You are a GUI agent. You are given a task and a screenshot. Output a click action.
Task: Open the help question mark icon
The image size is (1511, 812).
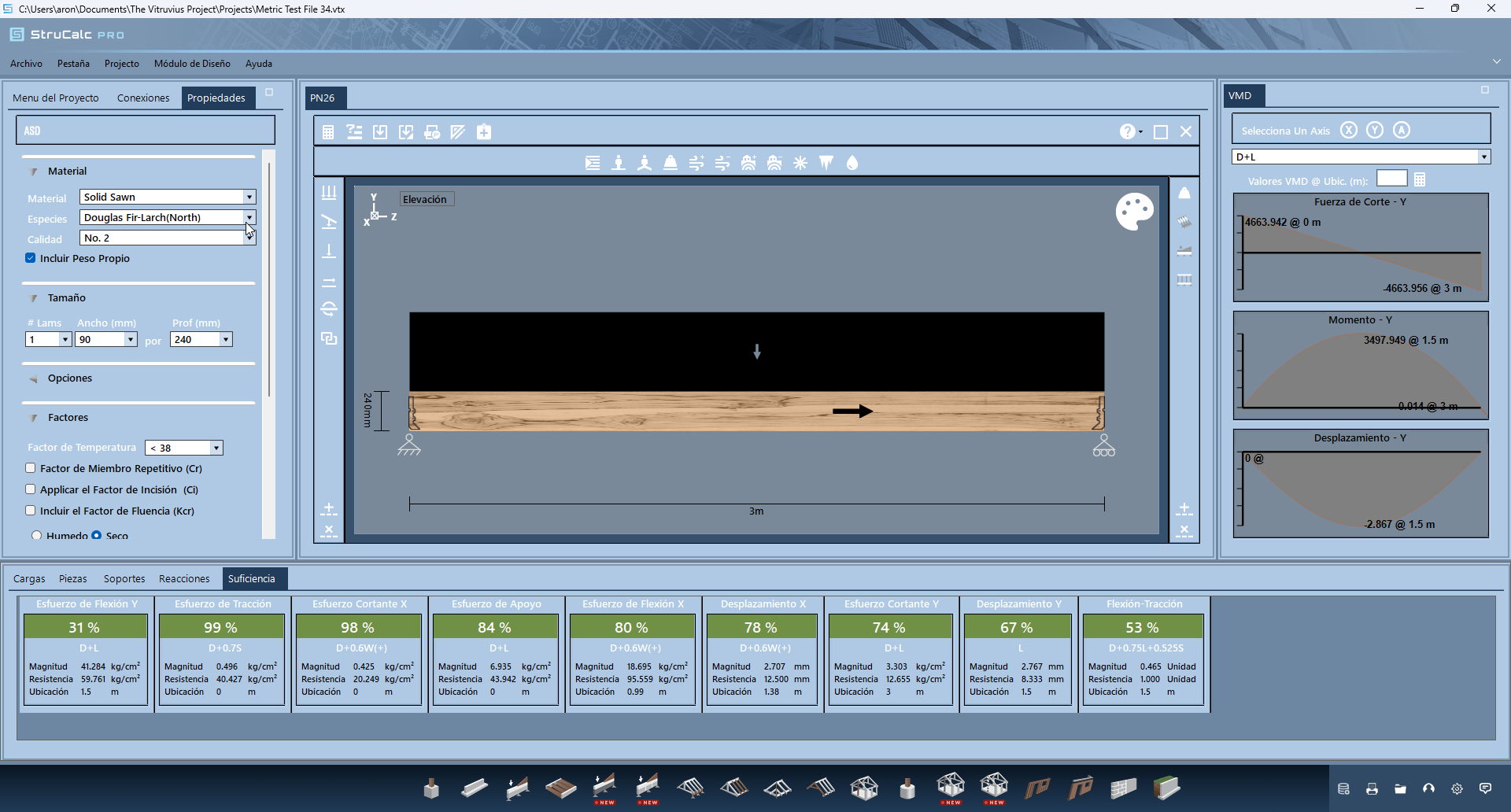pos(1128,132)
